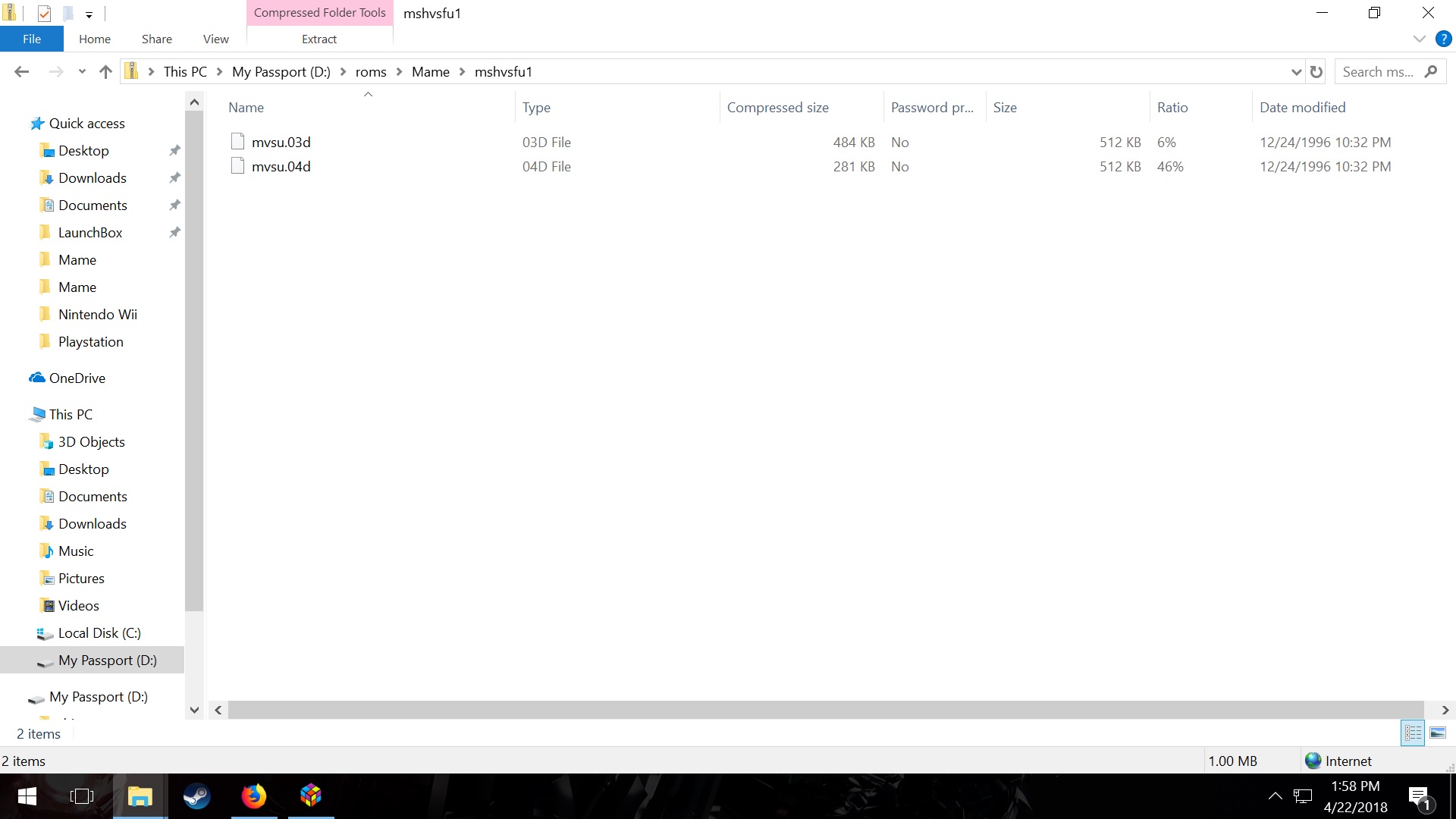
Task: Open Customize Quick Access Toolbar dropdown
Action: click(x=89, y=14)
